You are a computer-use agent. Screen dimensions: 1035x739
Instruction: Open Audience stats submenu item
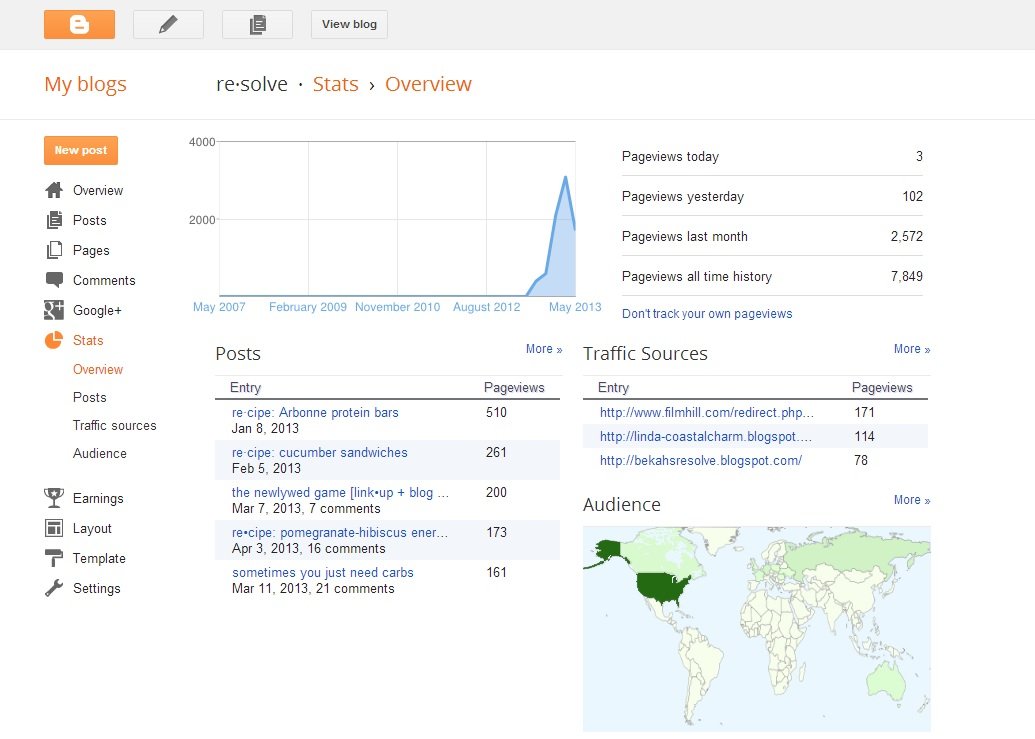(x=99, y=453)
